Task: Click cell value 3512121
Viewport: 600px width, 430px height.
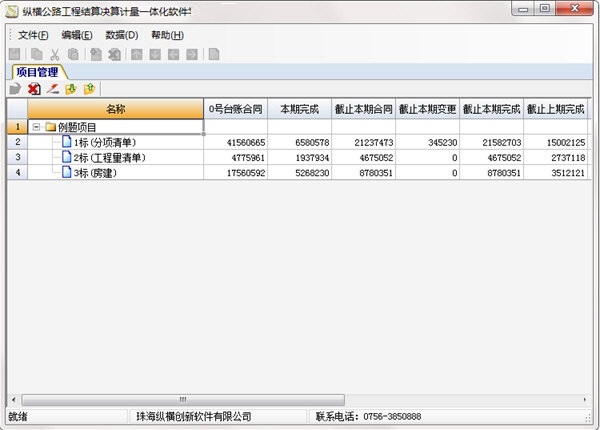Action: point(568,173)
